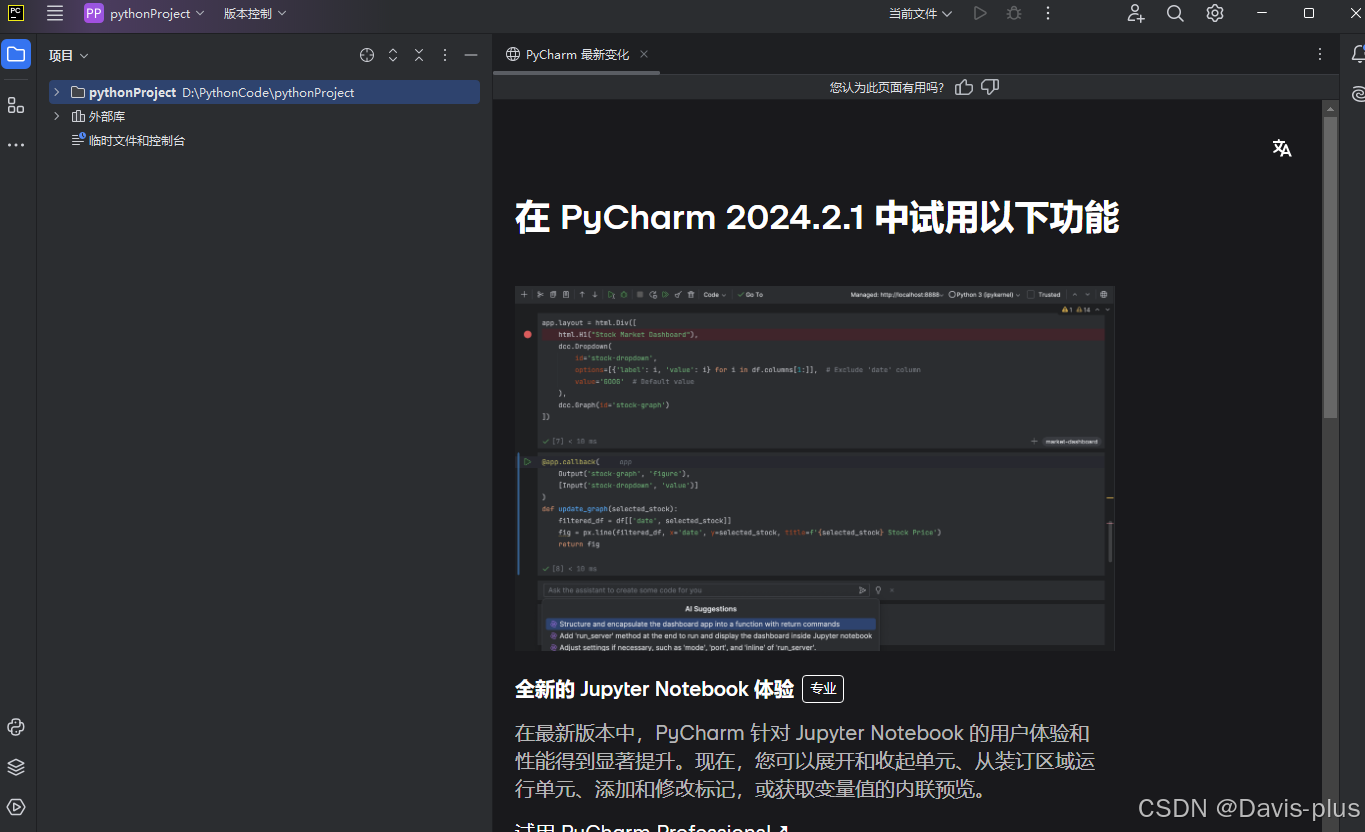Open the Structure tool window icon

(x=16, y=105)
